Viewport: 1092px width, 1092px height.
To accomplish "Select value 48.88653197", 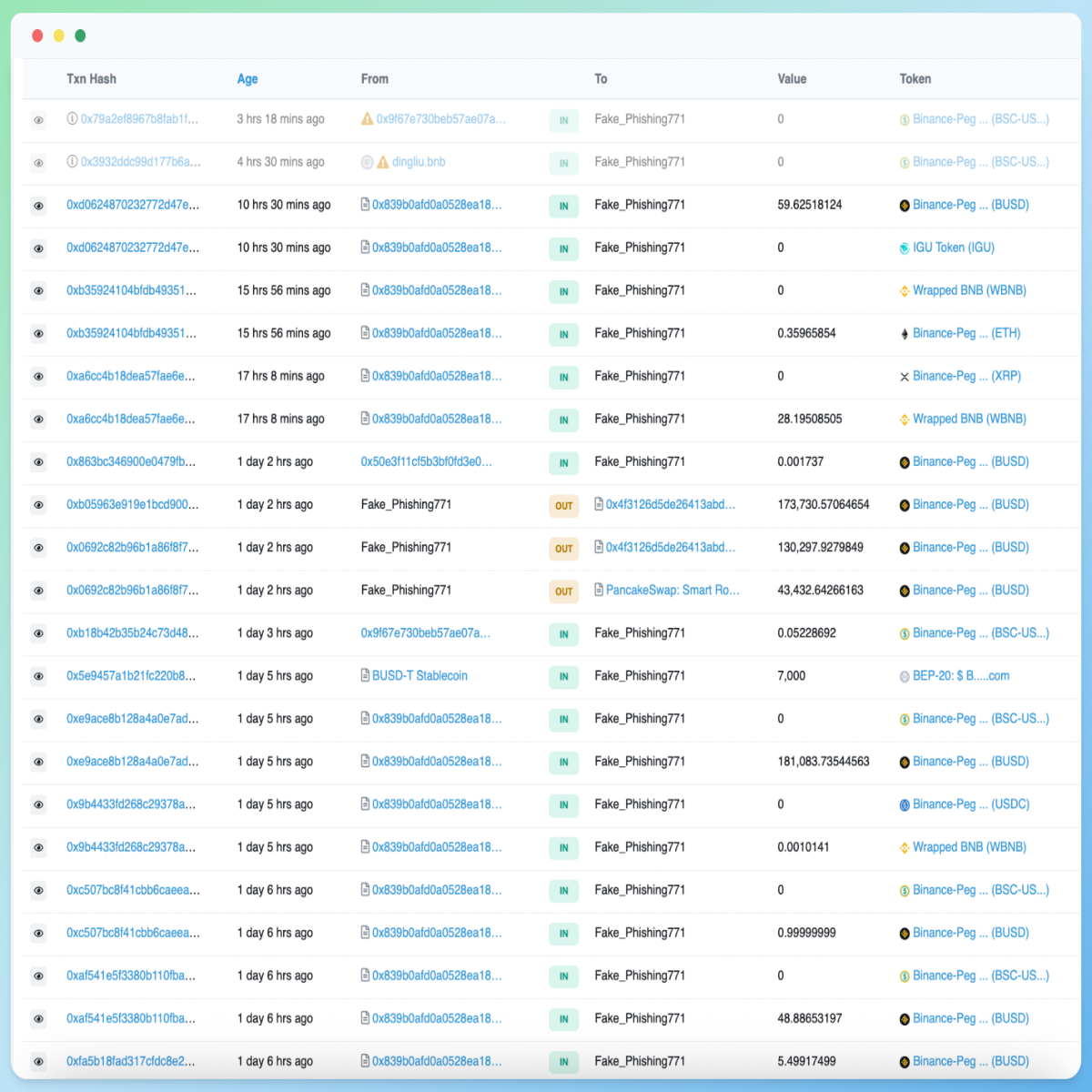I will pos(810,1018).
